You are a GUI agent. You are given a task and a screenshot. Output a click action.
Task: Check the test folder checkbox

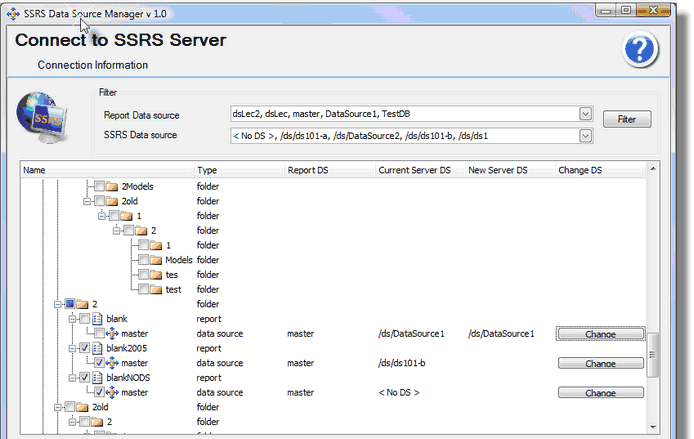[x=143, y=289]
